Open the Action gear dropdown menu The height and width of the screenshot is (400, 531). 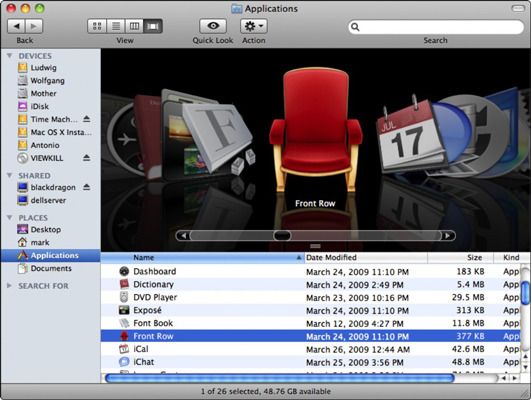coord(254,26)
